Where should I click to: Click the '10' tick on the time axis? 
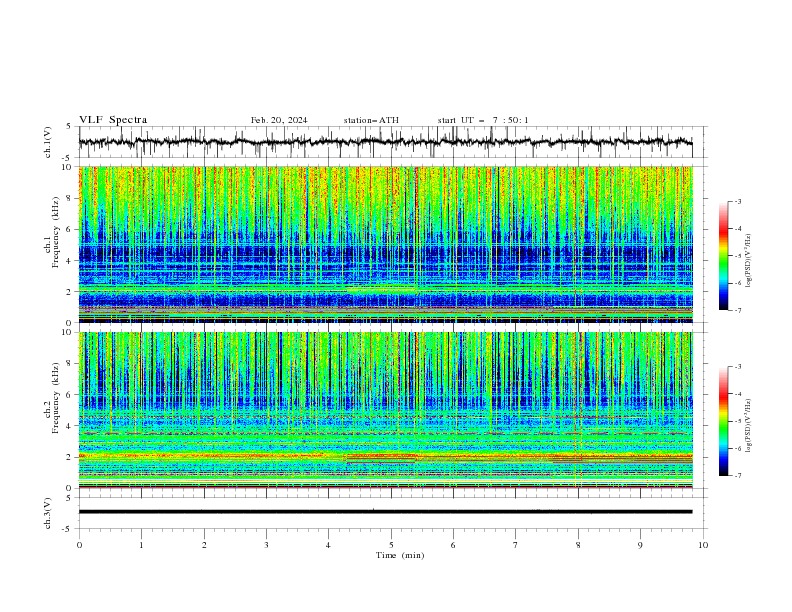[703, 545]
